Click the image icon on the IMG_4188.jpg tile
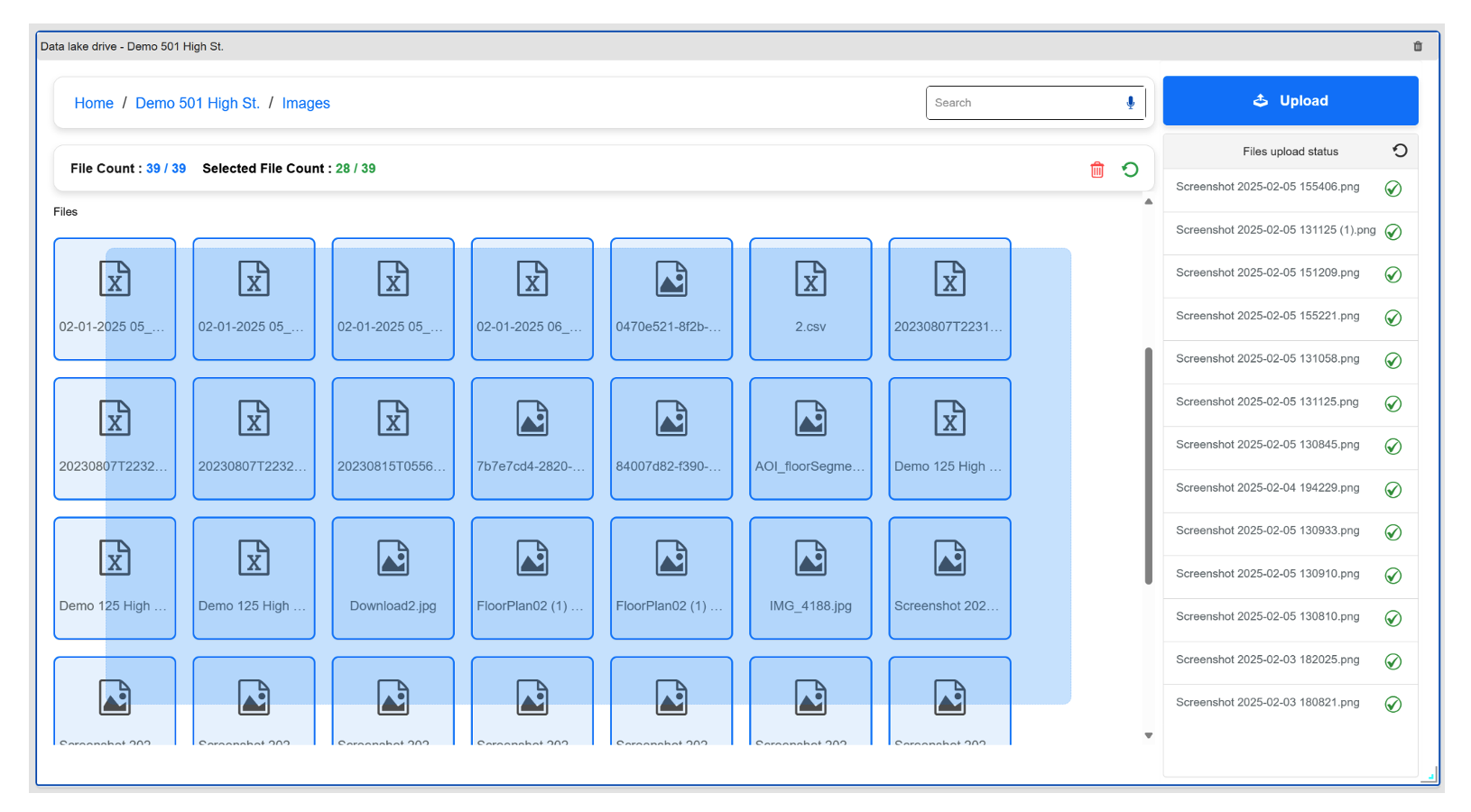This screenshot has height=812, width=1471. 810,557
